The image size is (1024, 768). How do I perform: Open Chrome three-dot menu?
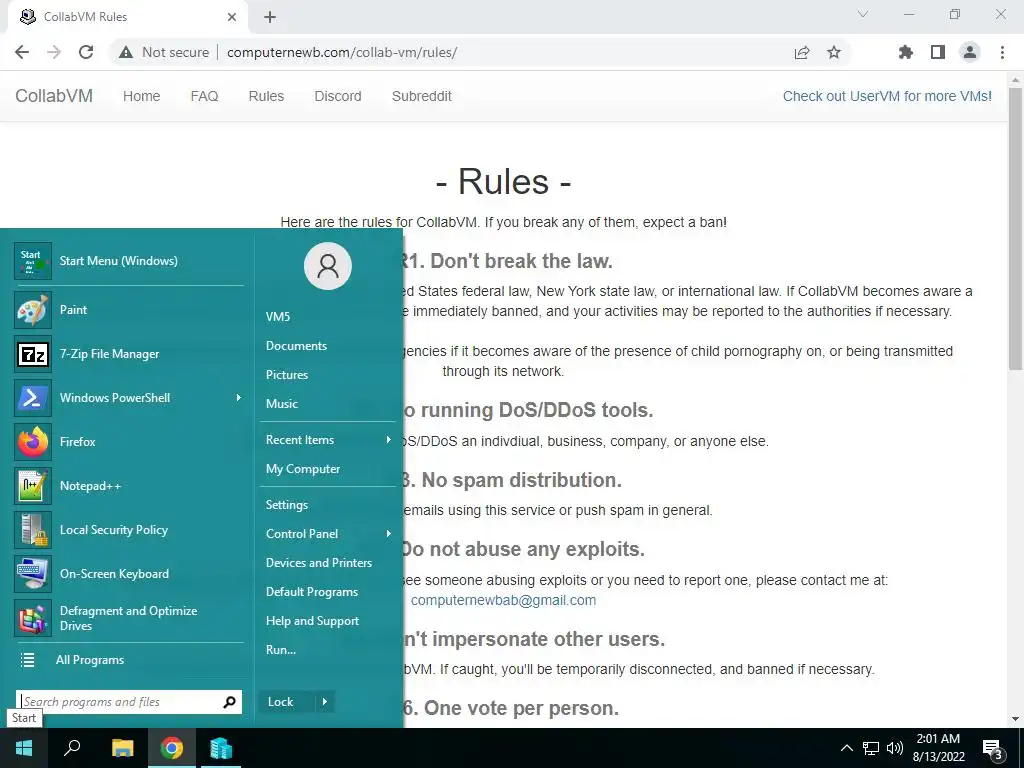1002,52
